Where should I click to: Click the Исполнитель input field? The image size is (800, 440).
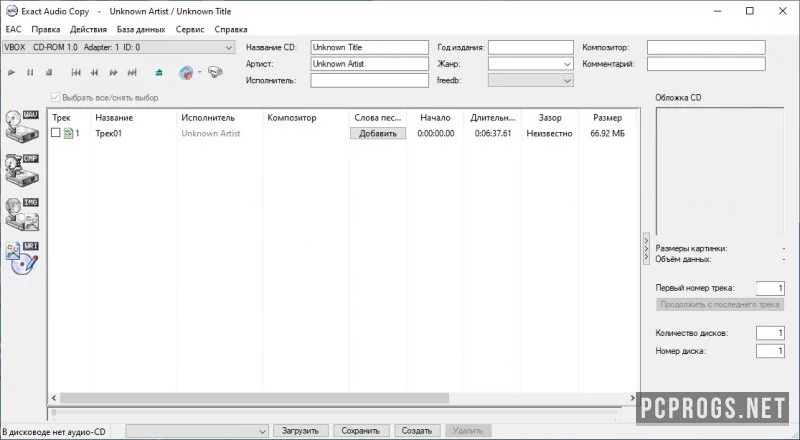point(369,81)
